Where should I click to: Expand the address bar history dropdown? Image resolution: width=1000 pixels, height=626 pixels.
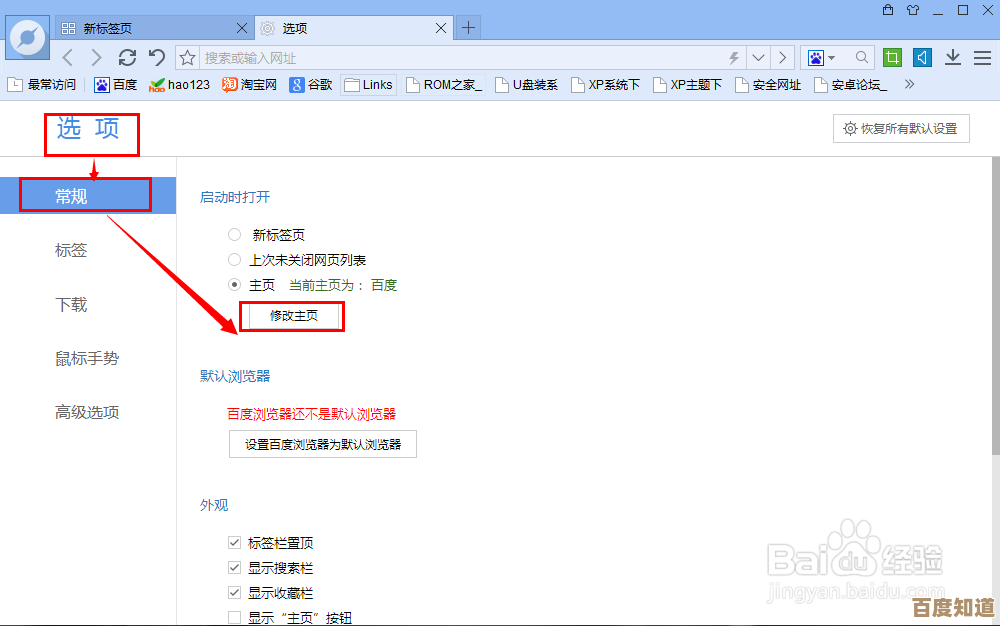[x=758, y=57]
